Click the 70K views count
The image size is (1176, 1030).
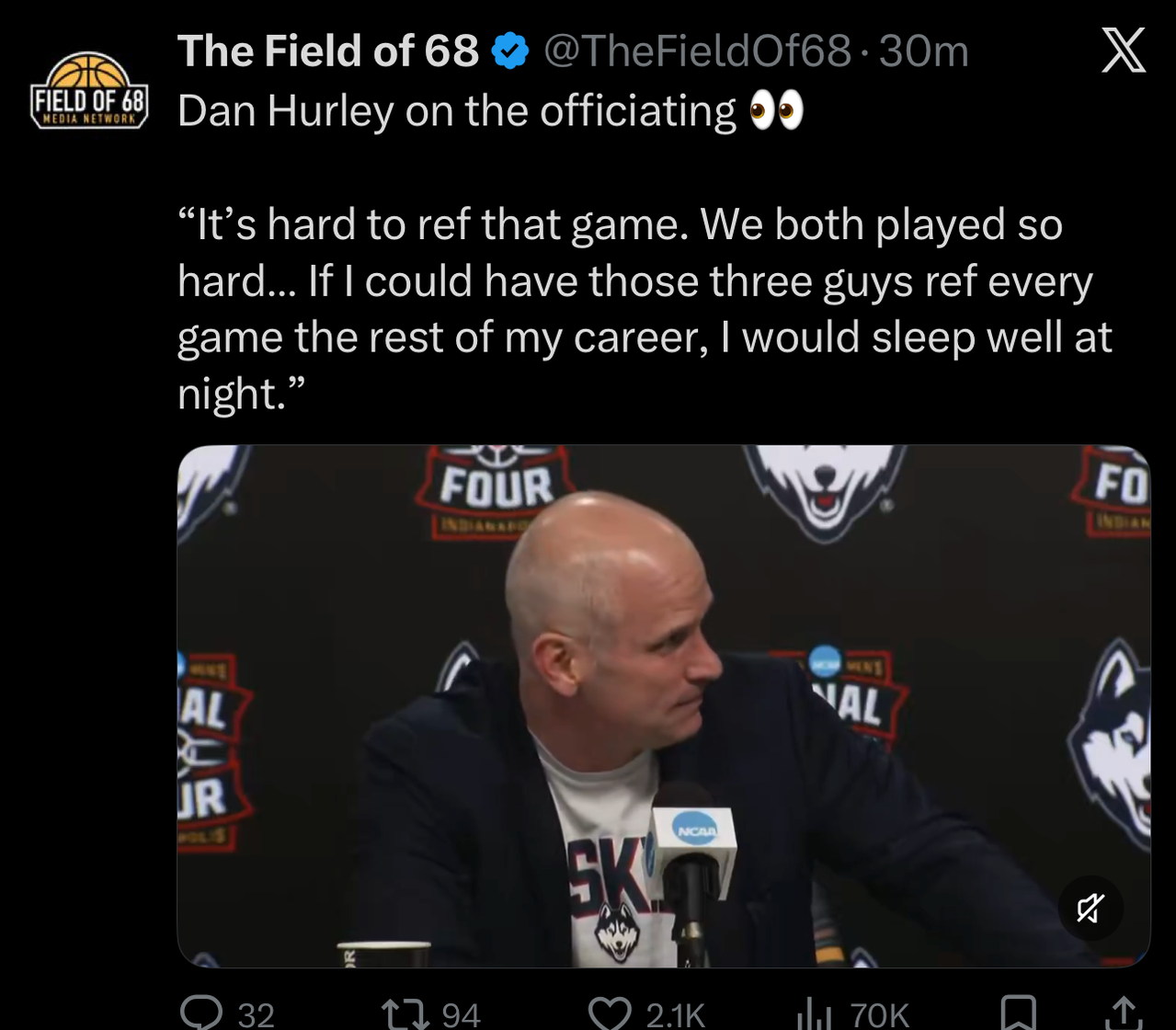(x=880, y=1014)
